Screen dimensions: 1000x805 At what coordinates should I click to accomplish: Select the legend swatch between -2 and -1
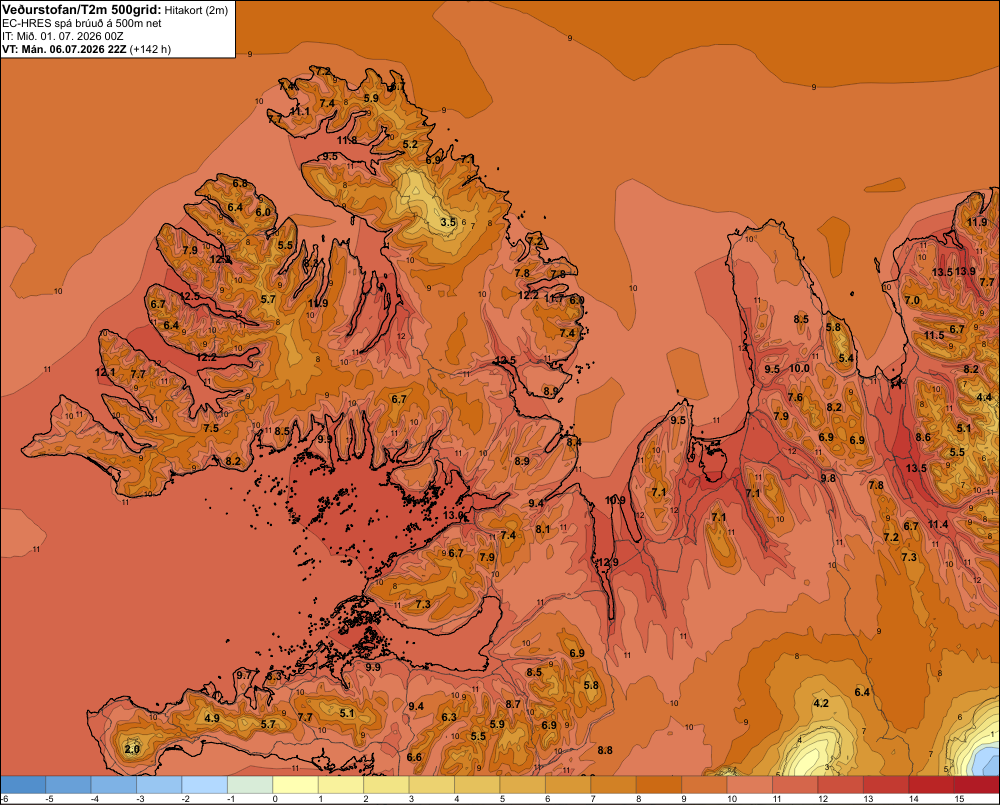pos(204,784)
